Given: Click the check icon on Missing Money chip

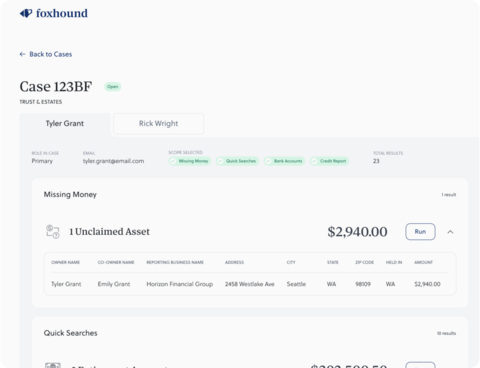Looking at the screenshot, I should click(x=173, y=161).
